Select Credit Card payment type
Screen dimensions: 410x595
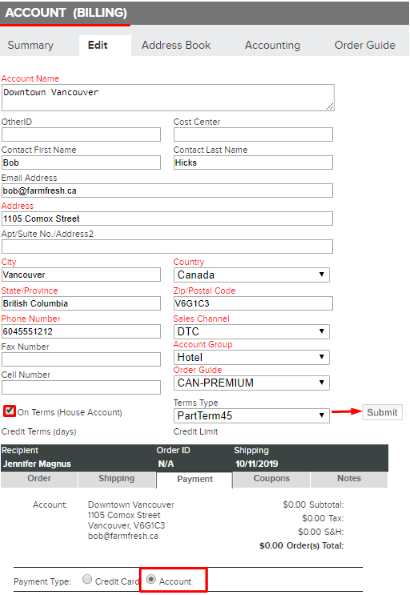tap(87, 579)
